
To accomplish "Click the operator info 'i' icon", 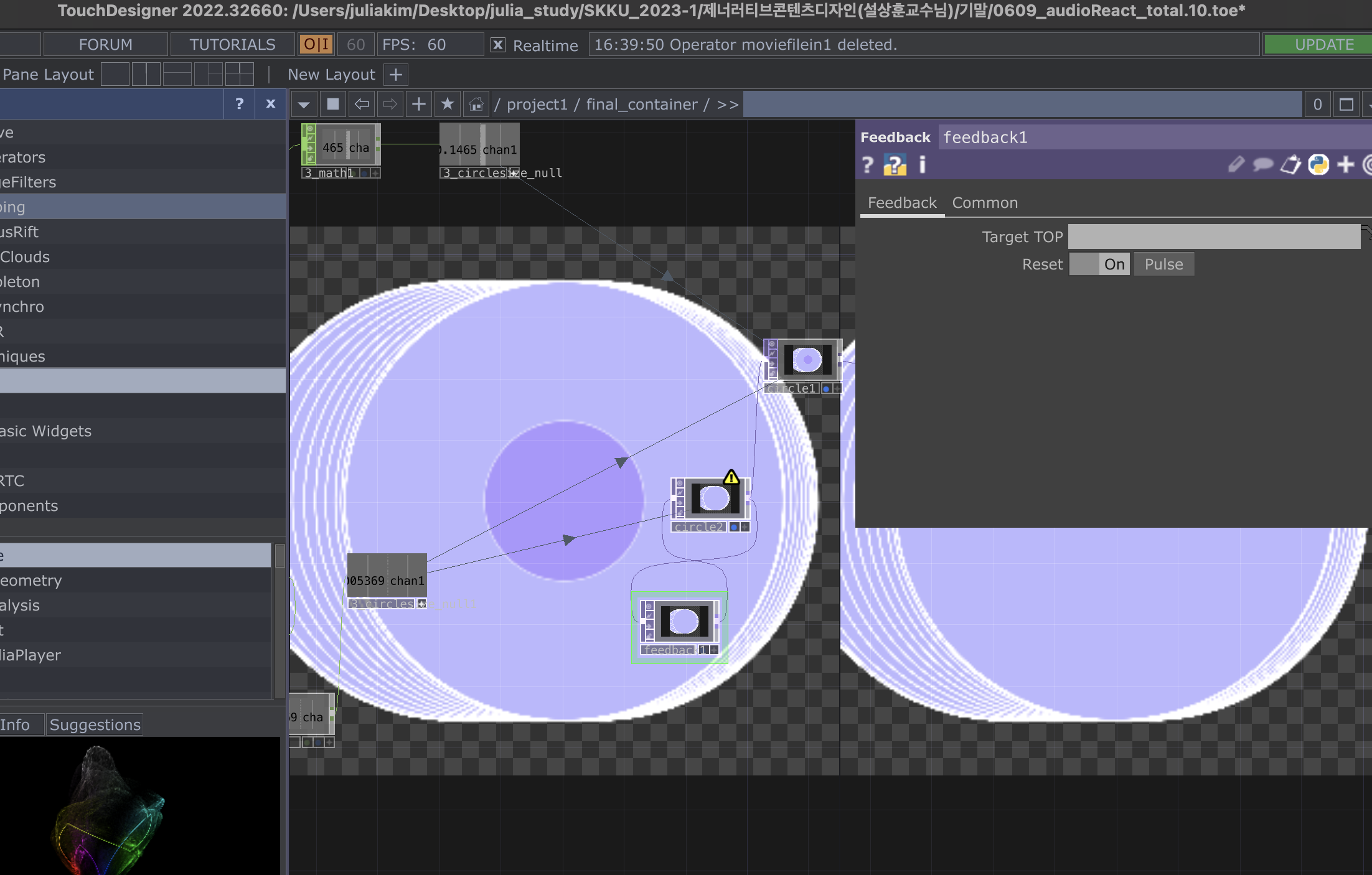I will (x=923, y=165).
